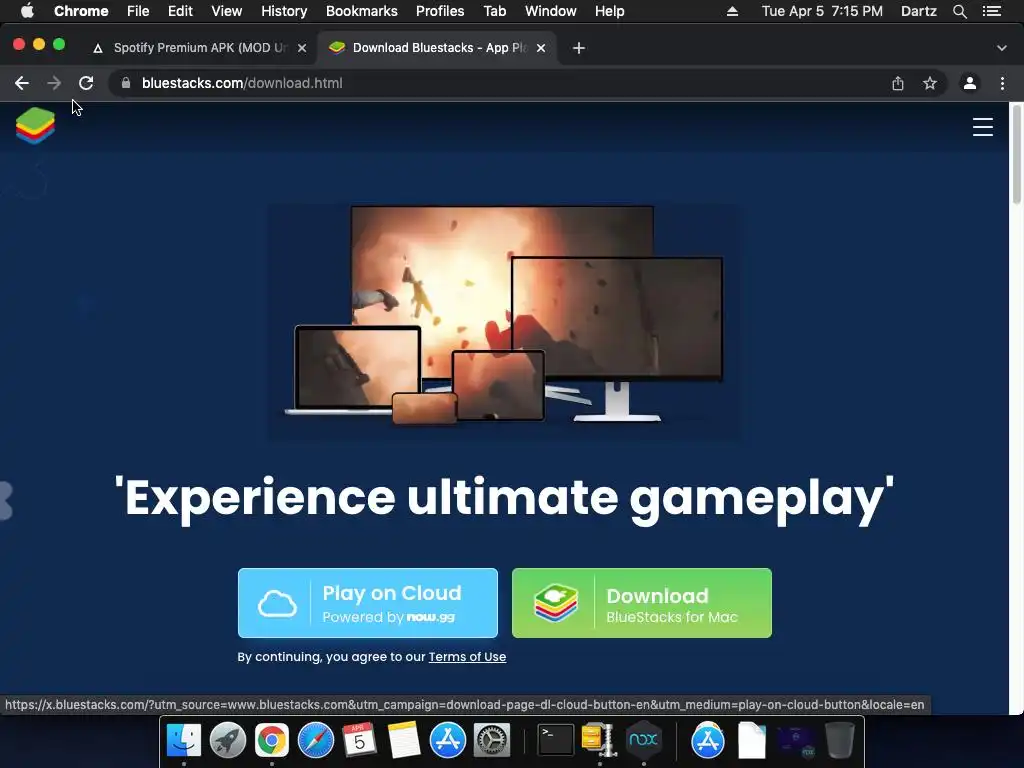Reload the current page

coord(86,83)
